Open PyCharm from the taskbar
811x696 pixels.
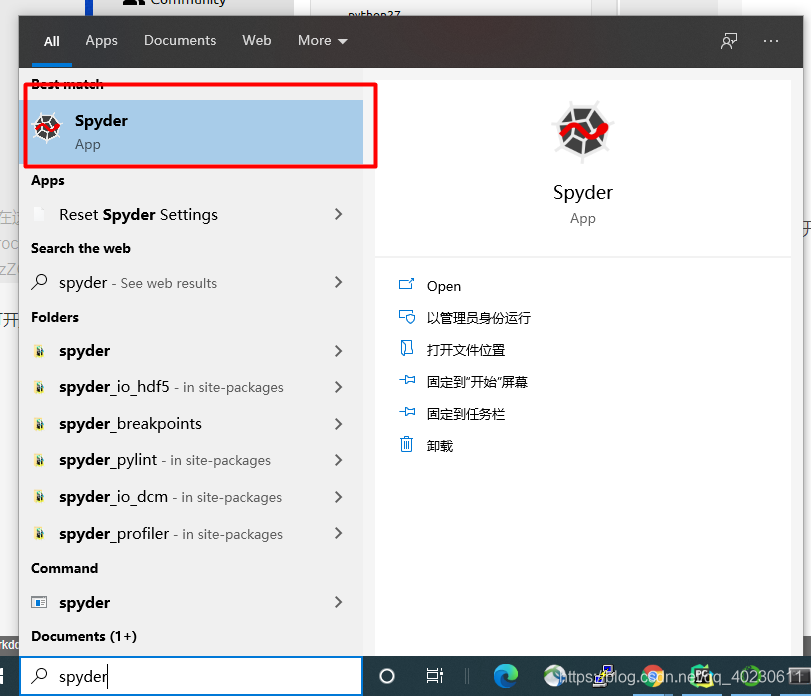pyautogui.click(x=701, y=676)
